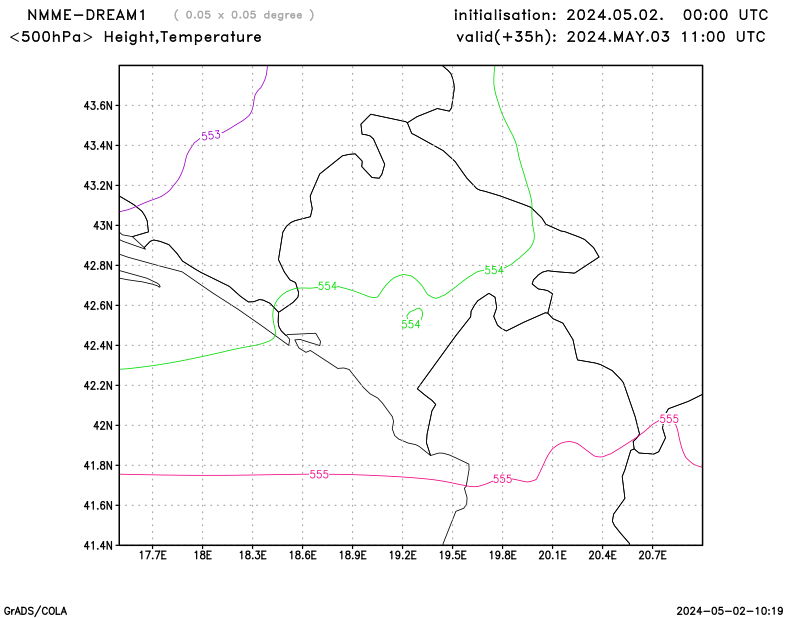Click the 2024-05-02-10:19 timestamp
The width and height of the screenshot is (800, 618).
click(730, 611)
